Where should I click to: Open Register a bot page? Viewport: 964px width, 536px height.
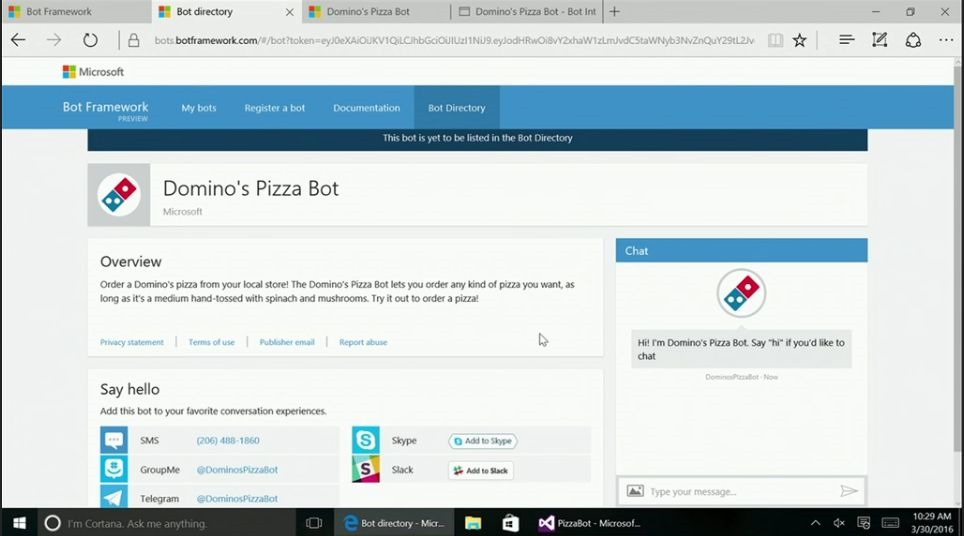pos(274,108)
